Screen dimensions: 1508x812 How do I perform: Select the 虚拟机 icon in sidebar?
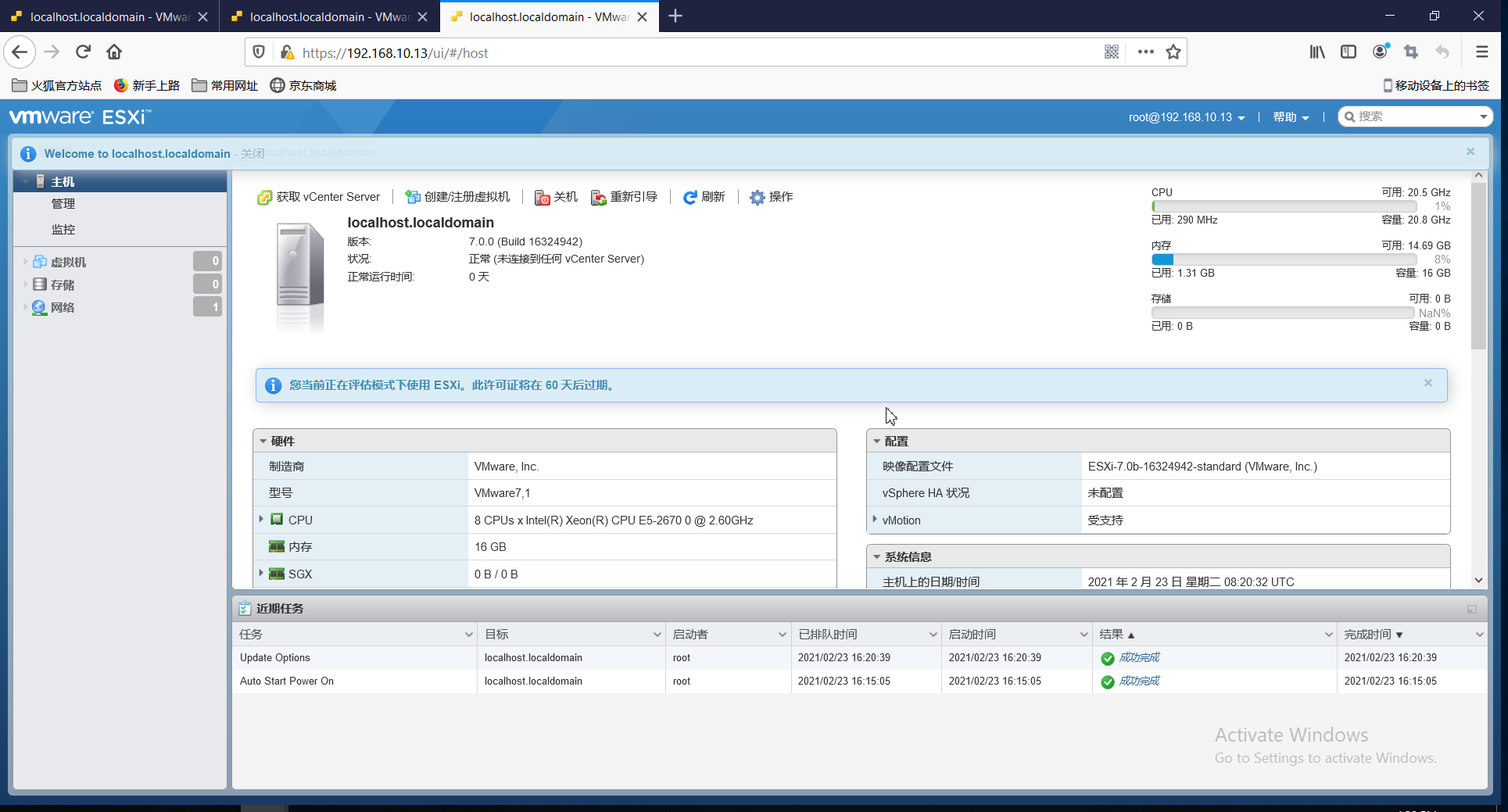tap(39, 261)
